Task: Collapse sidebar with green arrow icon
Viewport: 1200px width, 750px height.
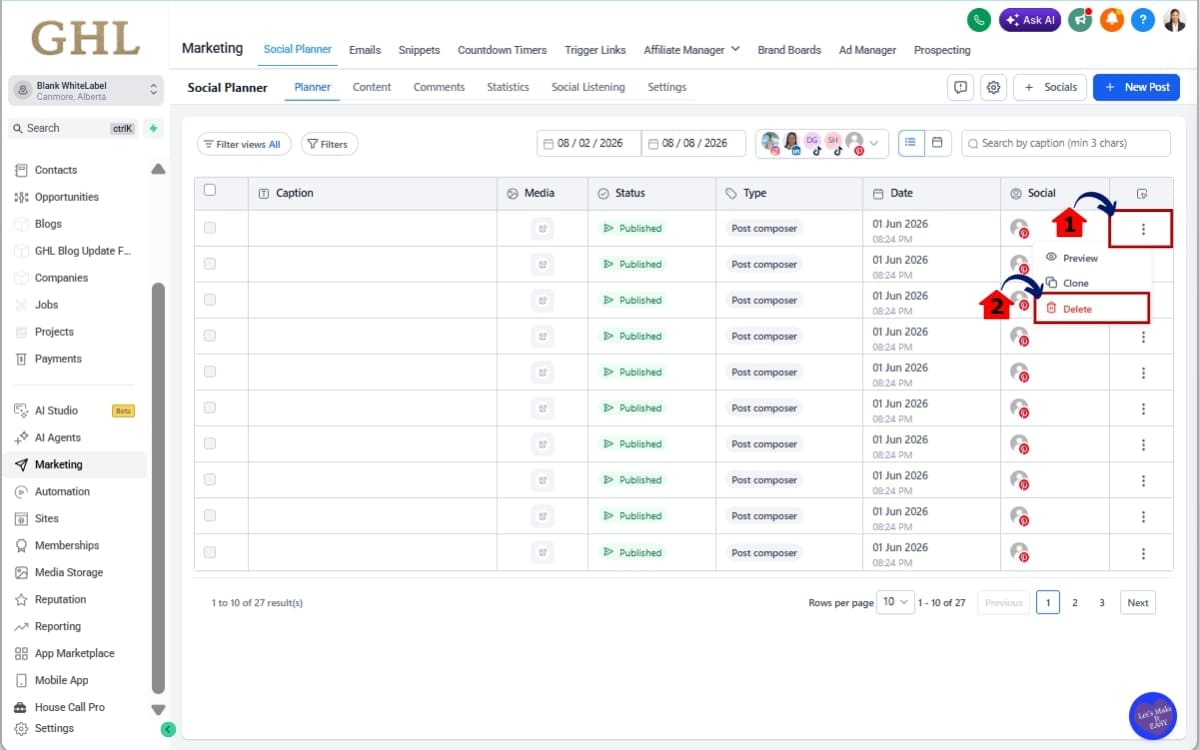Action: 168,729
